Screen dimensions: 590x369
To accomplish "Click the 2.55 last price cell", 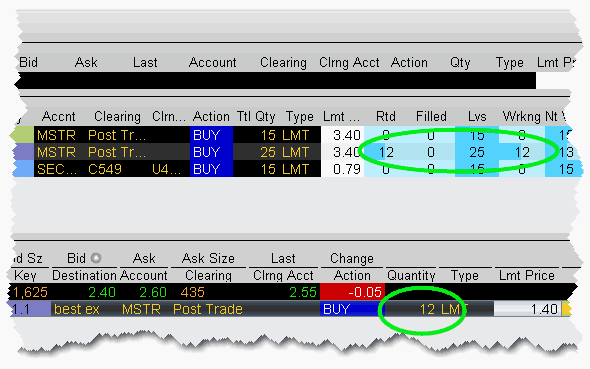I will click(303, 292).
